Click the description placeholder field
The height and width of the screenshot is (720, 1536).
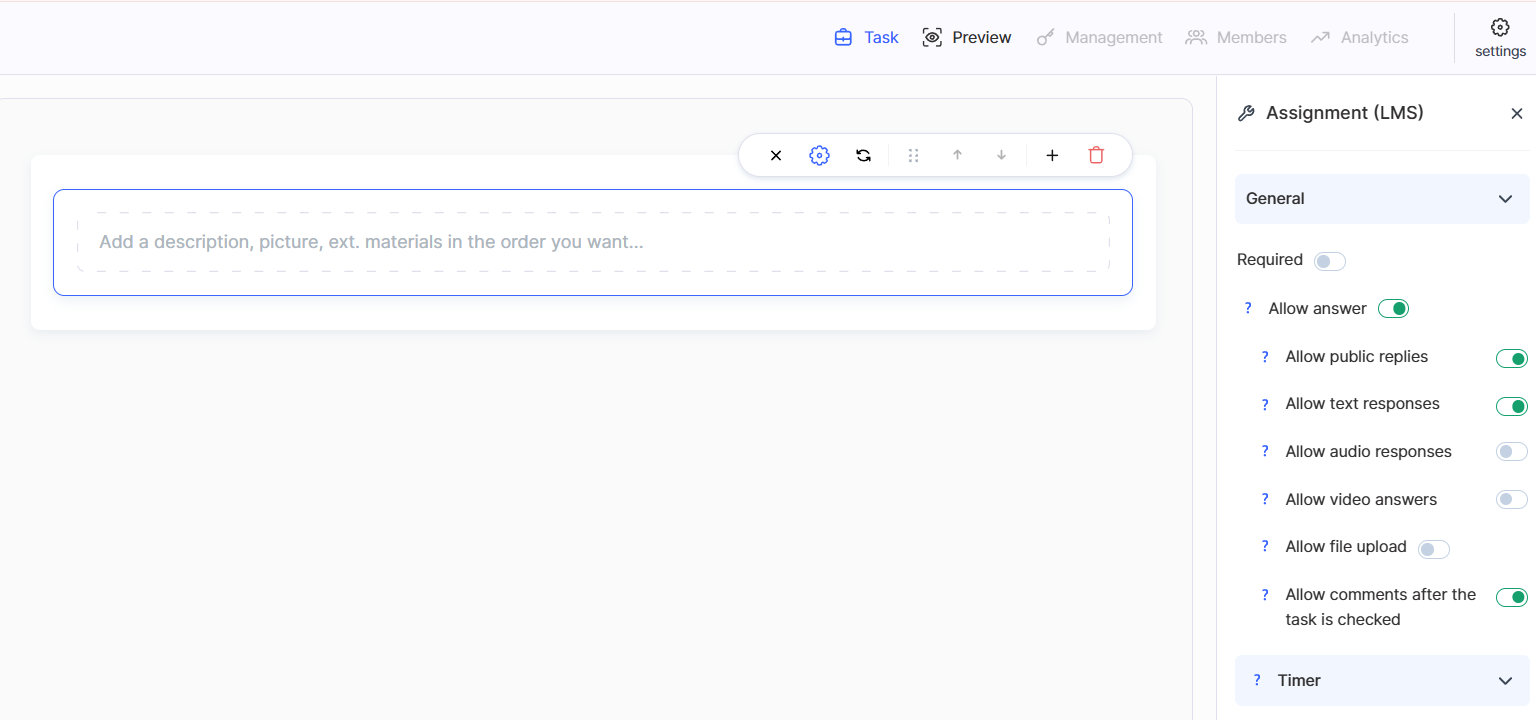click(x=592, y=242)
